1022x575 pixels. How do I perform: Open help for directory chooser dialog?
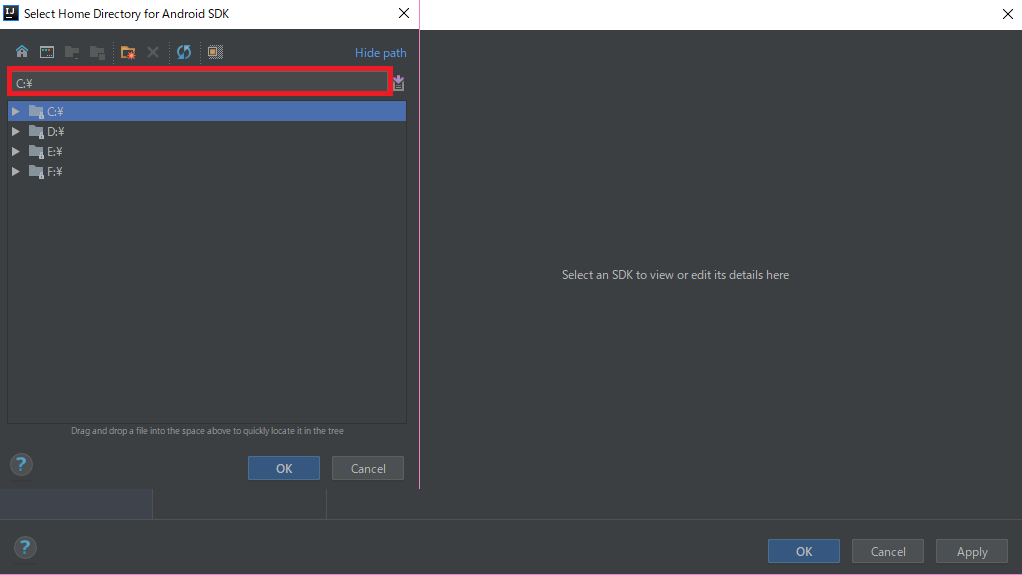point(21,465)
